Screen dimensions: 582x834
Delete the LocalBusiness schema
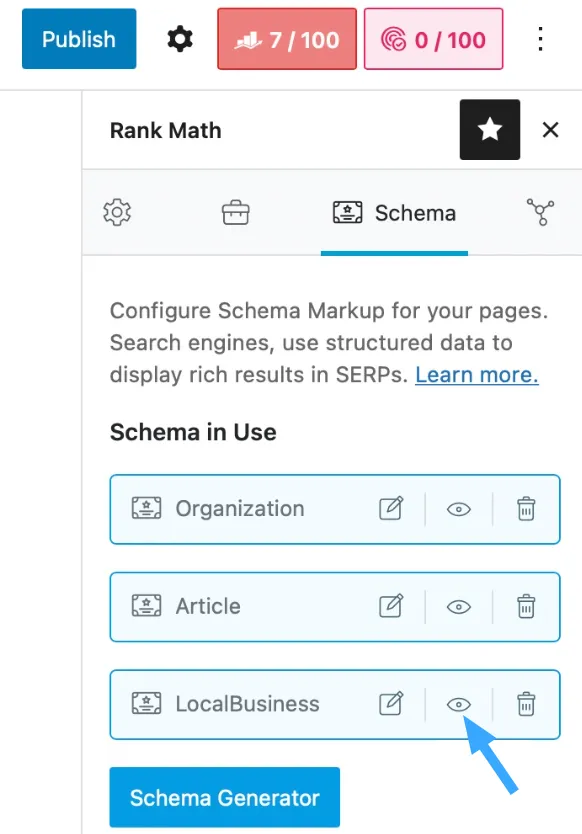click(x=526, y=704)
